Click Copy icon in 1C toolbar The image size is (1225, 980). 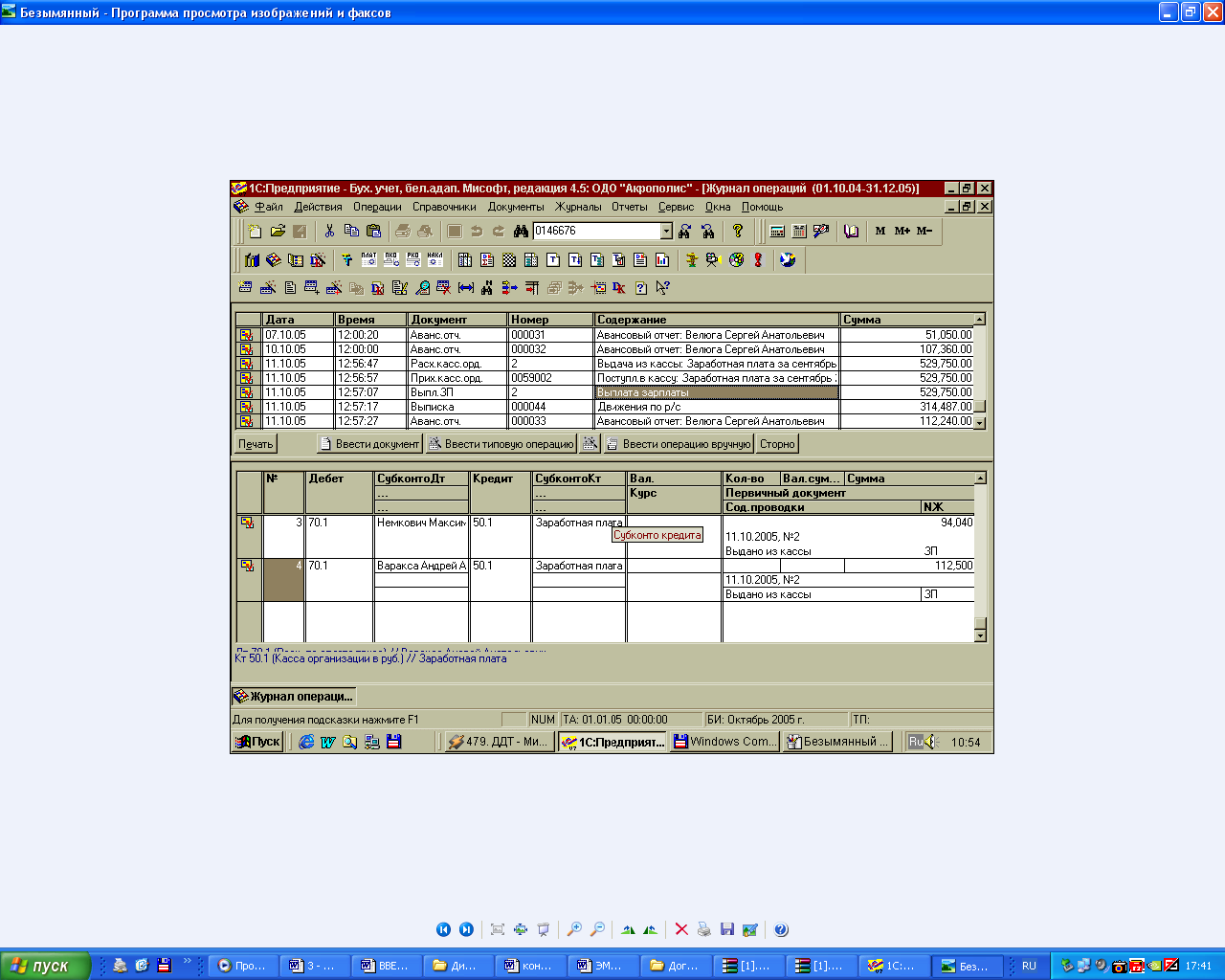(351, 231)
